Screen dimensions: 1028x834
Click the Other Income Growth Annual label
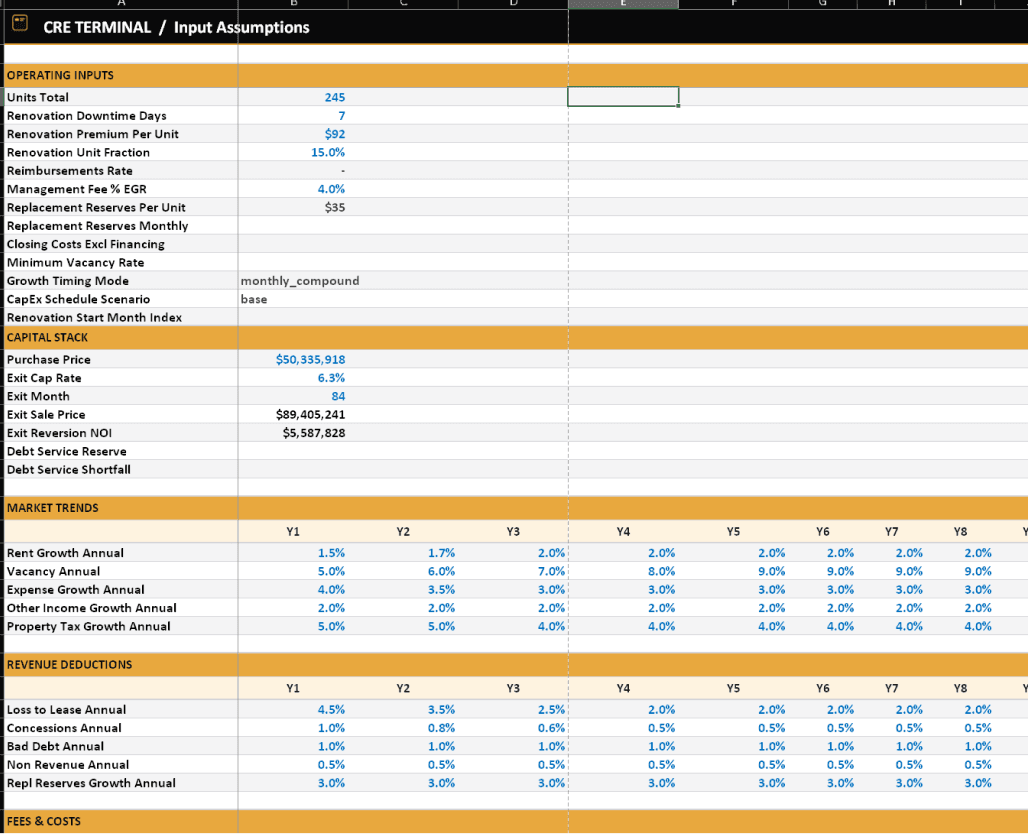pyautogui.click(x=91, y=608)
